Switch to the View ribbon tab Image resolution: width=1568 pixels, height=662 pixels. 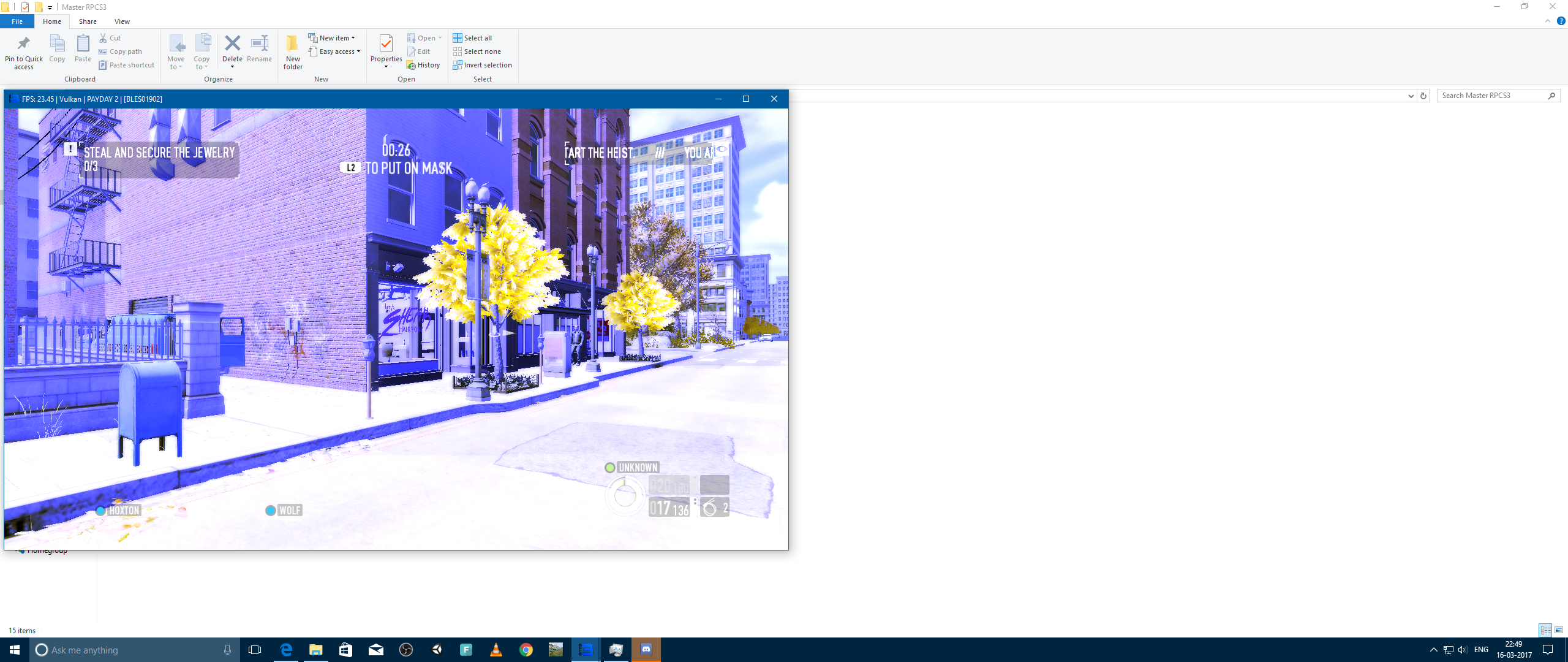pos(122,21)
